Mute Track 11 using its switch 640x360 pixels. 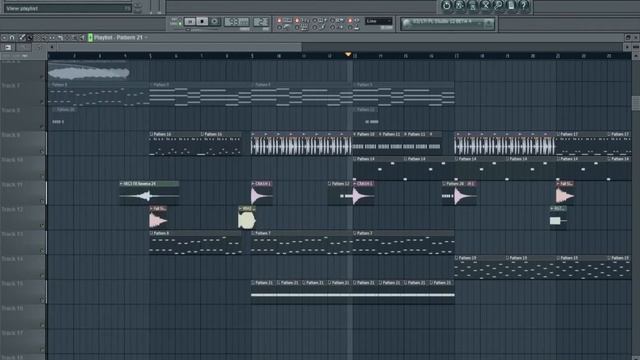[42, 200]
